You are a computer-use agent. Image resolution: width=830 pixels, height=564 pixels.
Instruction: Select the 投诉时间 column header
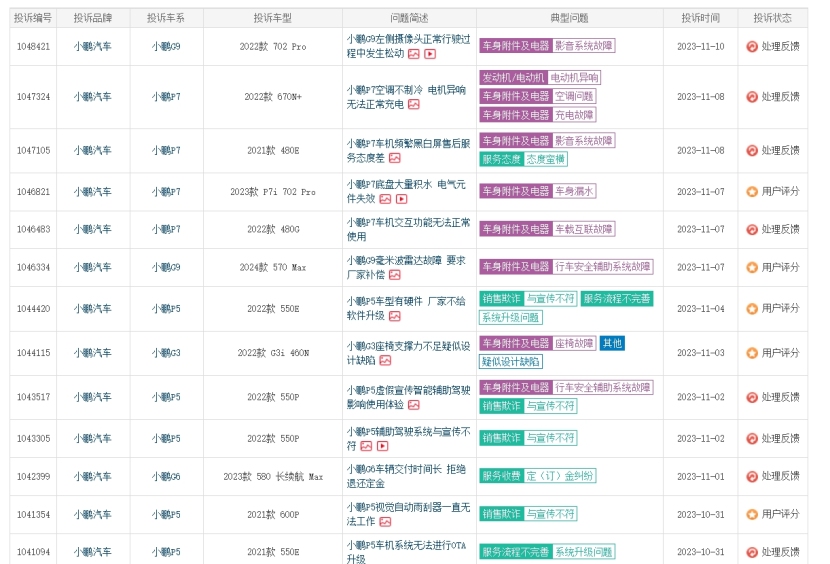700,18
